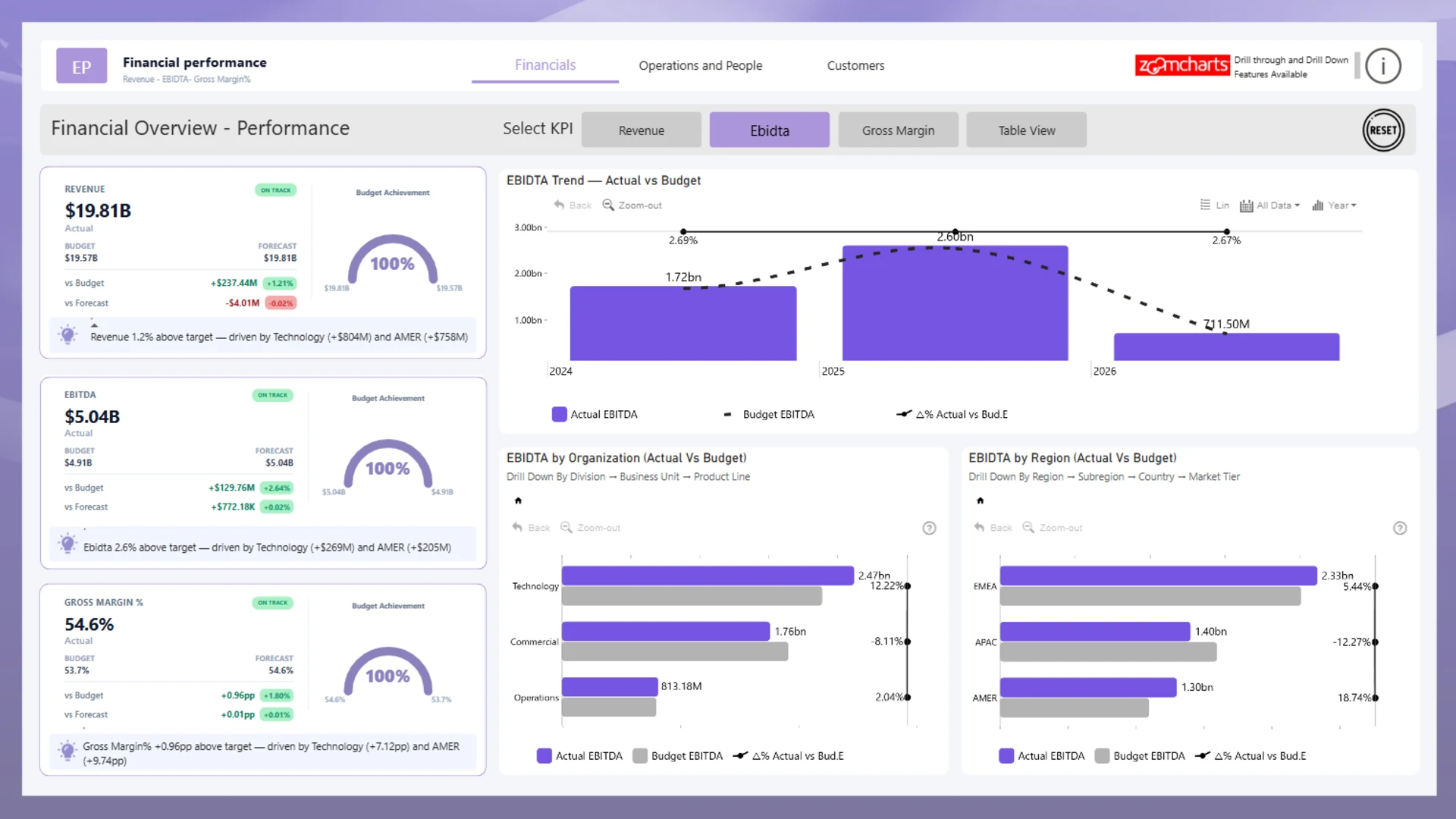Click the Revenue budget achievement gauge
The width and height of the screenshot is (1456, 819).
pyautogui.click(x=392, y=262)
